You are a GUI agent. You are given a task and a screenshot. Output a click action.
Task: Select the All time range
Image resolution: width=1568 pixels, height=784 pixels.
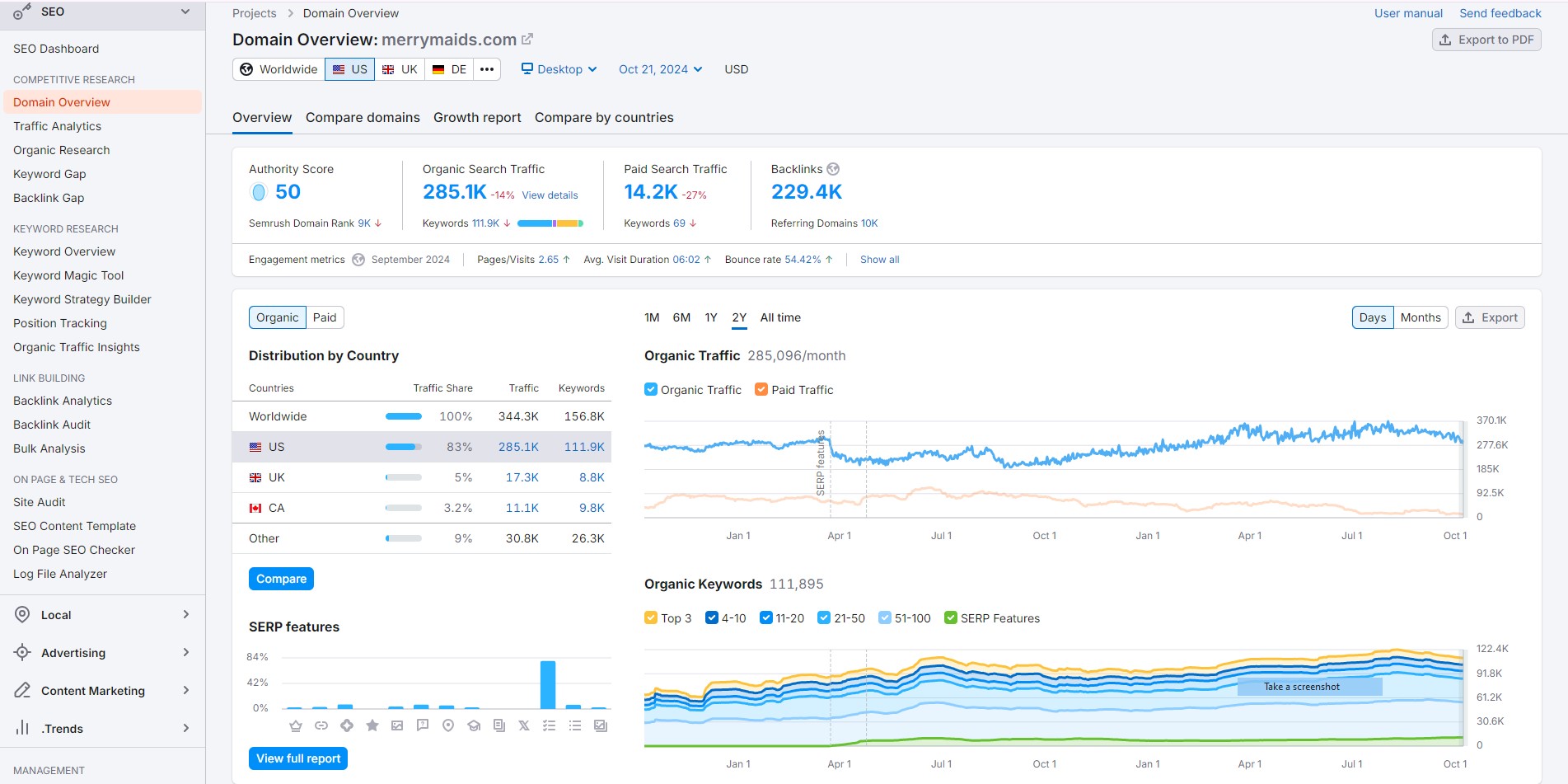pyautogui.click(x=780, y=317)
